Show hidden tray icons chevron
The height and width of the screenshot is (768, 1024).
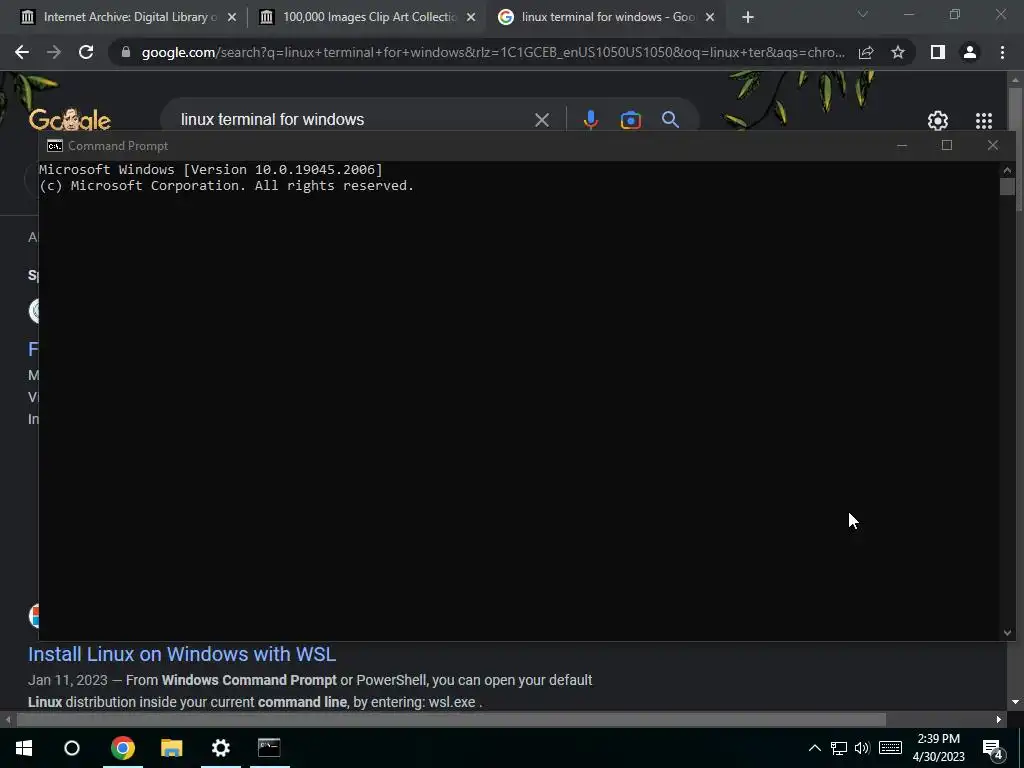click(x=814, y=748)
